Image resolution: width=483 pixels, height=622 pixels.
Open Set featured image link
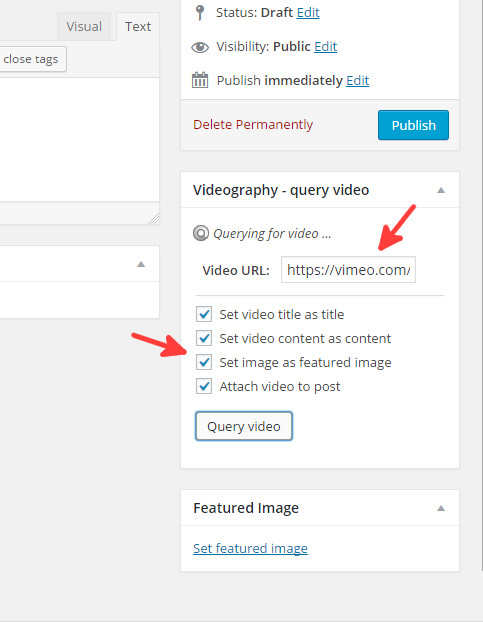[250, 548]
